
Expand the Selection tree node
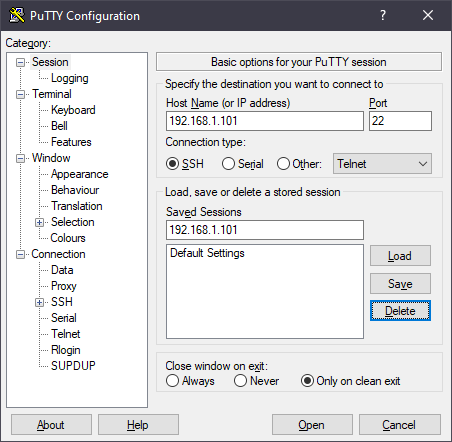39,222
